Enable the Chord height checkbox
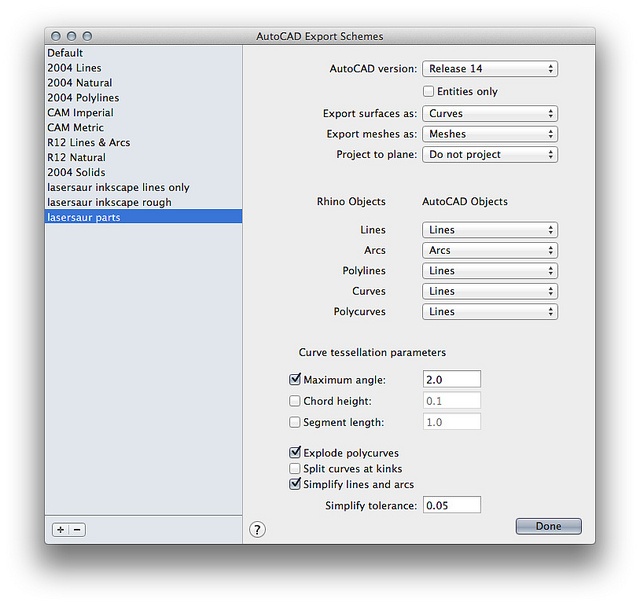Viewport: 640px width, 606px height. coord(295,401)
